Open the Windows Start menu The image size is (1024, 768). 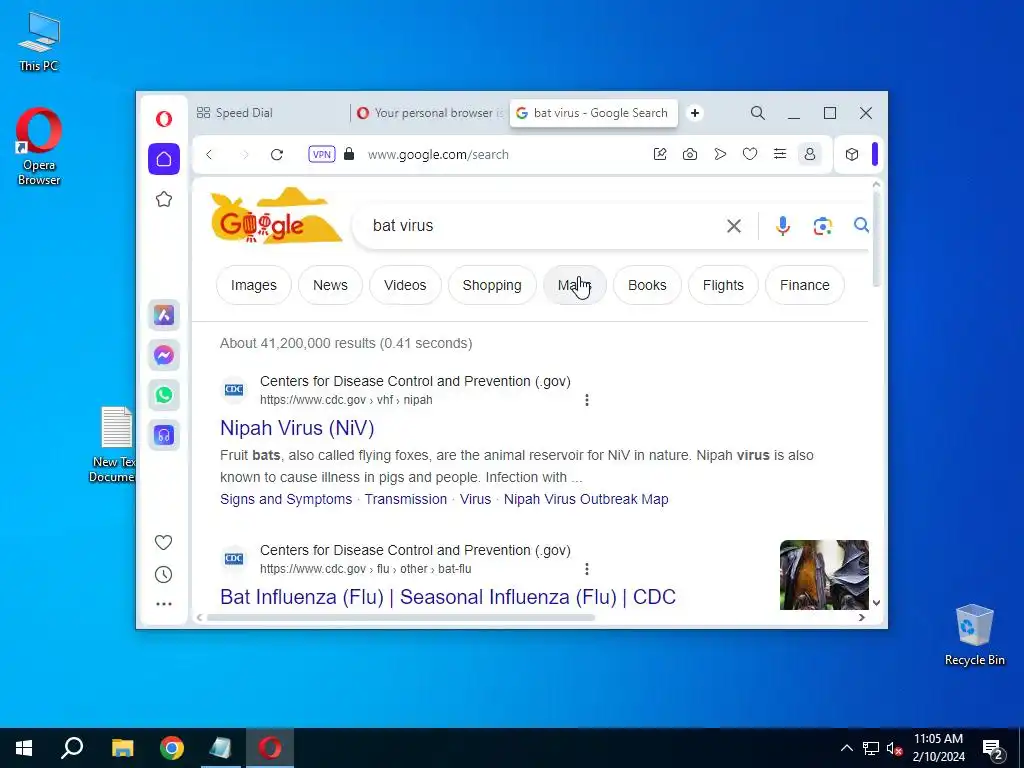(x=24, y=748)
